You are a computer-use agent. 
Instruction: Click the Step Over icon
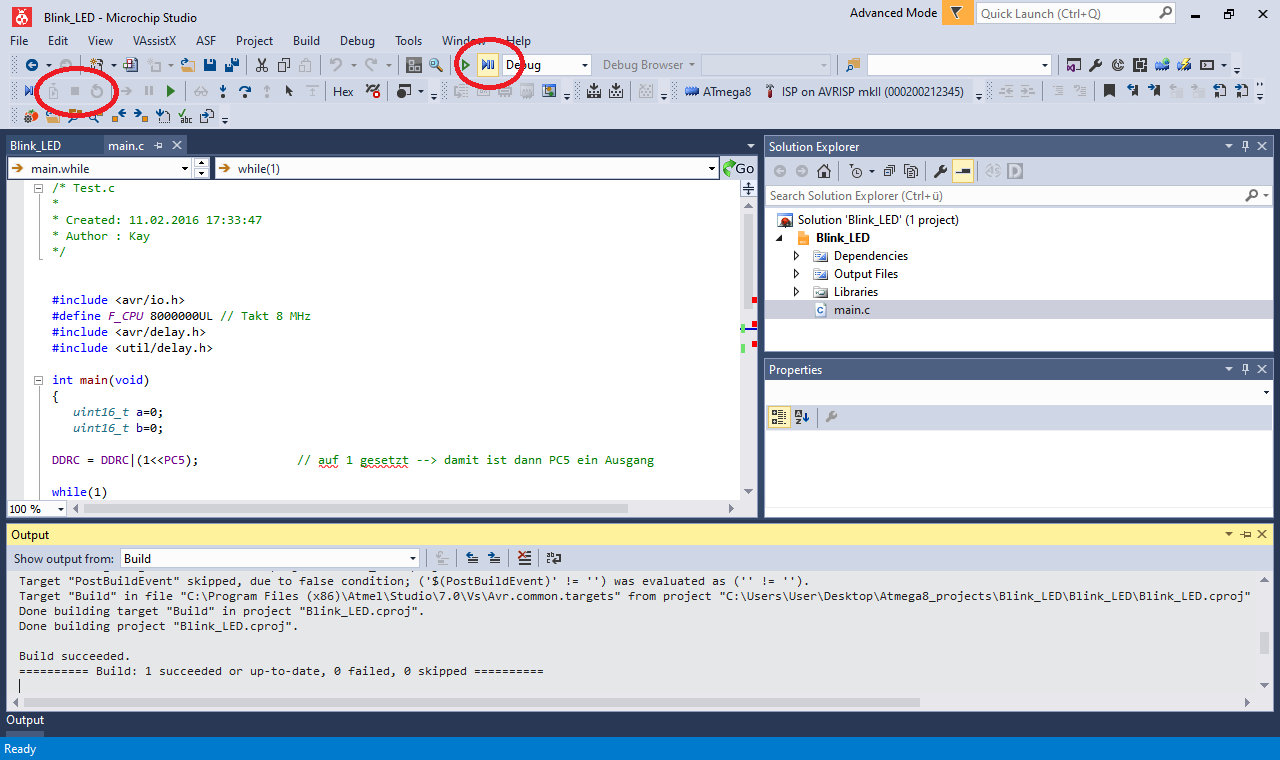coord(245,91)
